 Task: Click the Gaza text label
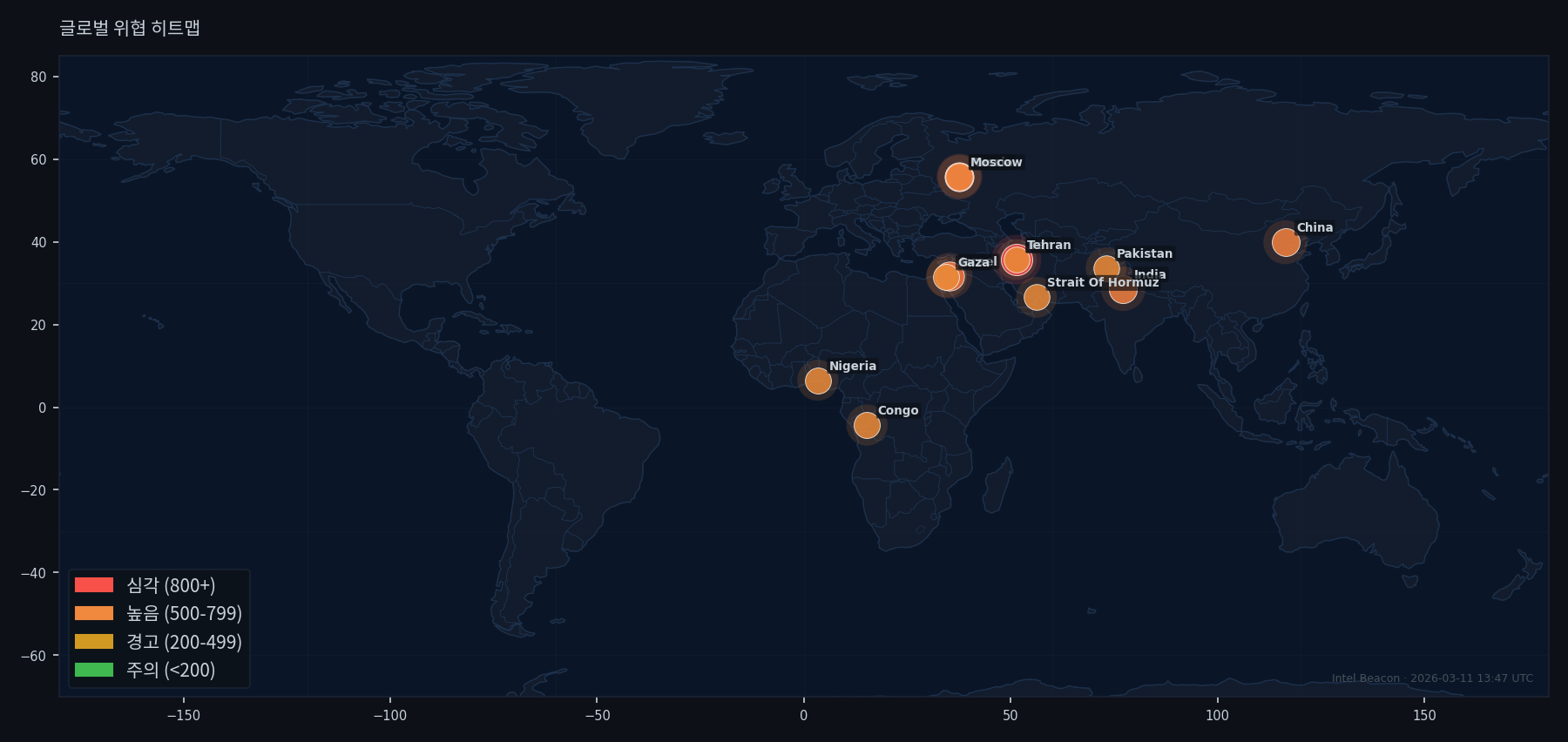tap(974, 262)
